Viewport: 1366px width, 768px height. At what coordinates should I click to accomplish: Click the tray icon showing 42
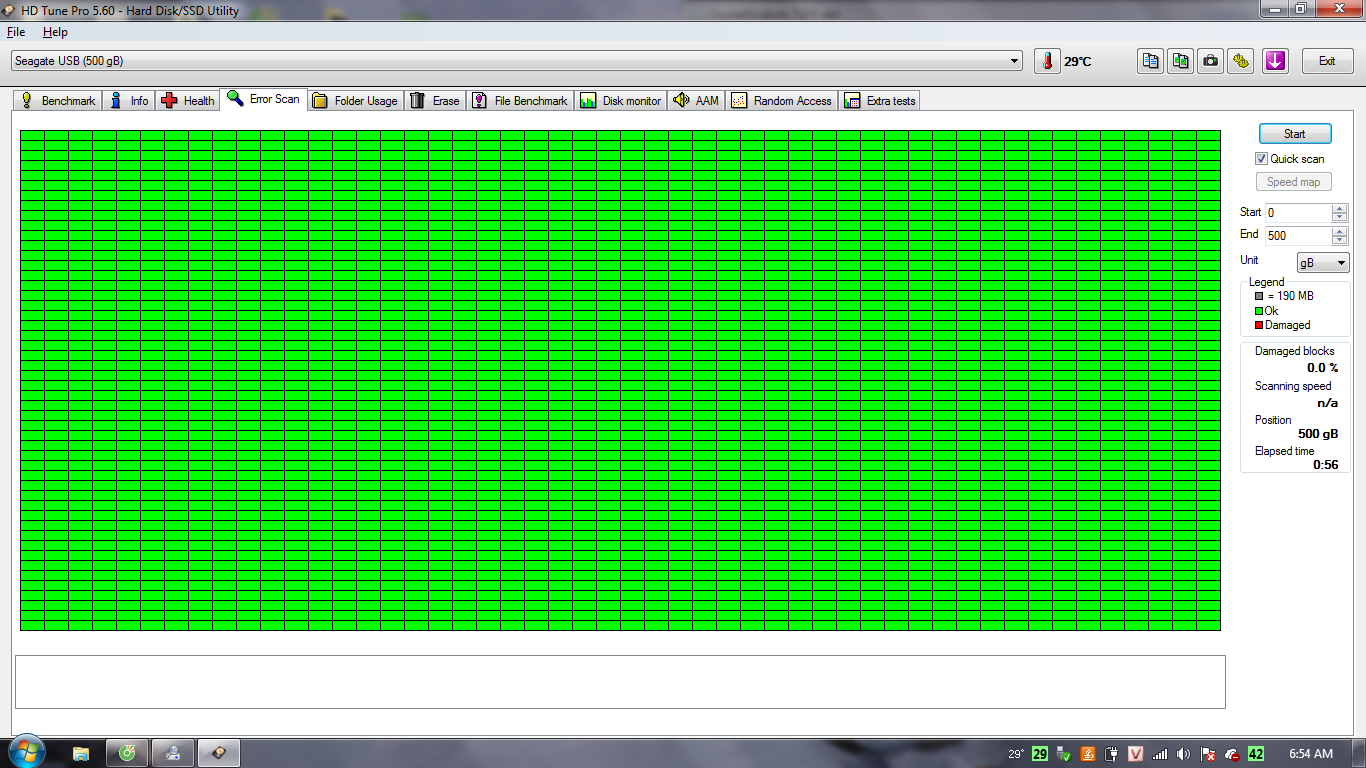(1256, 754)
